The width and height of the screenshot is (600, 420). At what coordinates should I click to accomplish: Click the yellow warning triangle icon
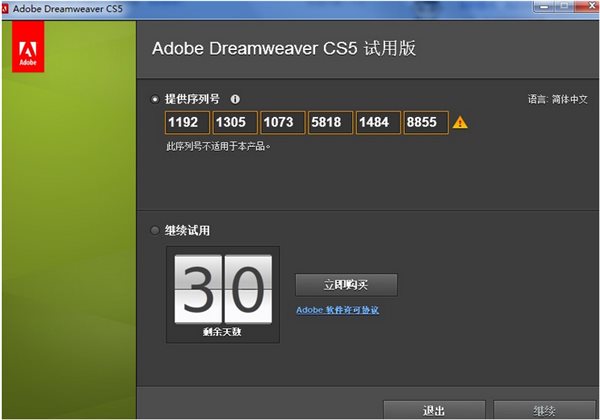tap(460, 123)
